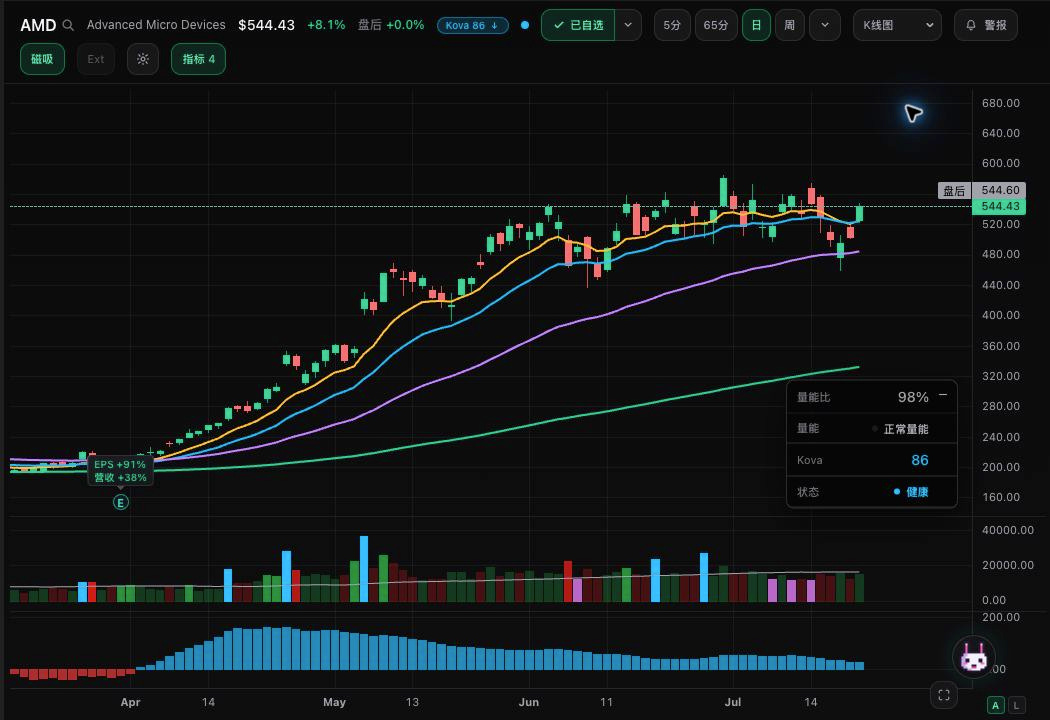Viewport: 1050px width, 720px height.
Task: Select the A auto scale toggle
Action: tap(996, 705)
